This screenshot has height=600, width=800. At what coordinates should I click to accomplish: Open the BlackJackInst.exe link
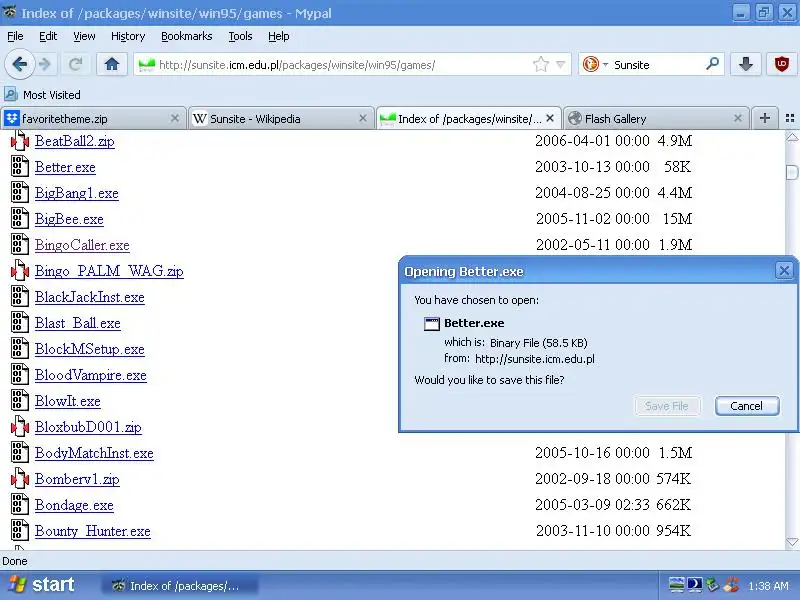(x=90, y=297)
